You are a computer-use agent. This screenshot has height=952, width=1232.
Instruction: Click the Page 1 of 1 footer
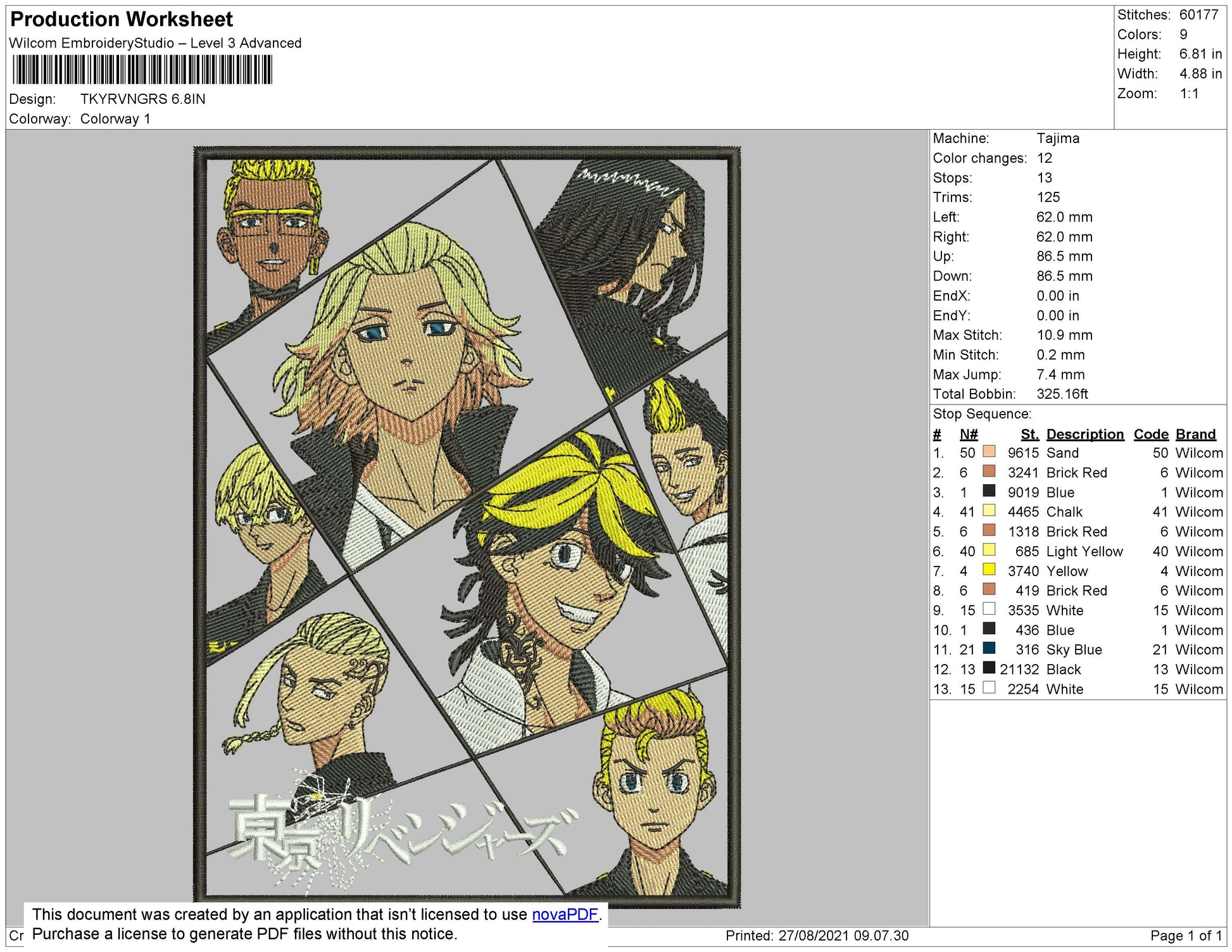[x=1186, y=936]
